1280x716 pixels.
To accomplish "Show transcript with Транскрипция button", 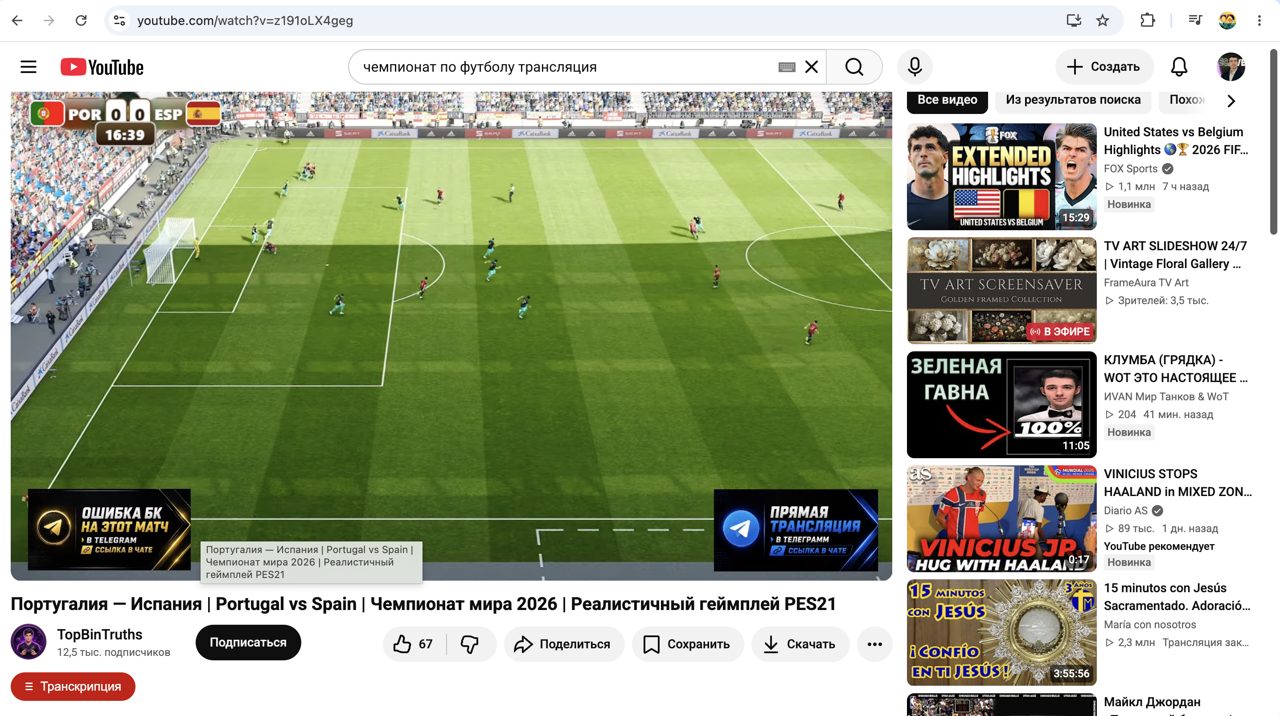I will tap(73, 687).
